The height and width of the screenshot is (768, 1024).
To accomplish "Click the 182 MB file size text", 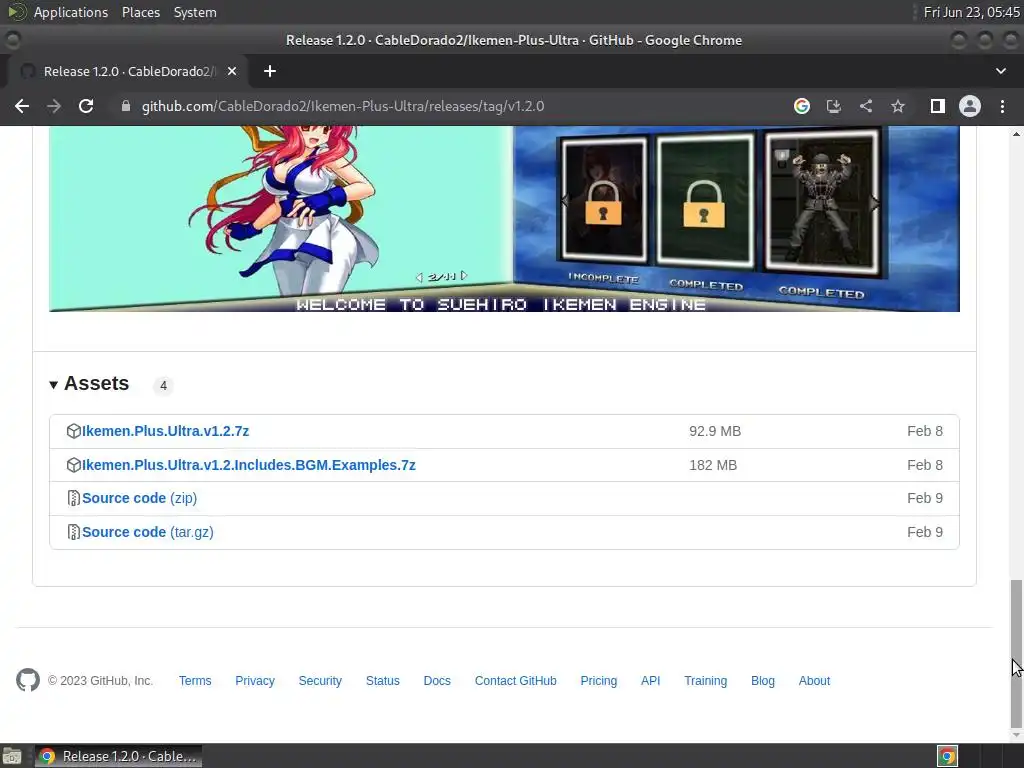I will (713, 465).
